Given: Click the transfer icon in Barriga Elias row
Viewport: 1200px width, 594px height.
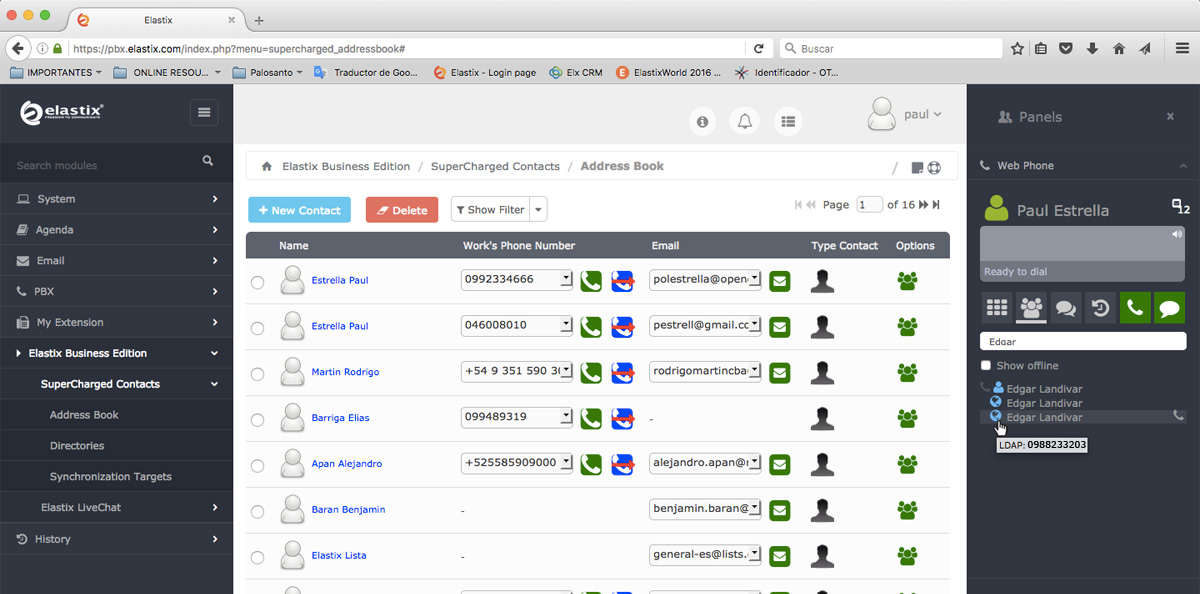Looking at the screenshot, I should click(623, 418).
